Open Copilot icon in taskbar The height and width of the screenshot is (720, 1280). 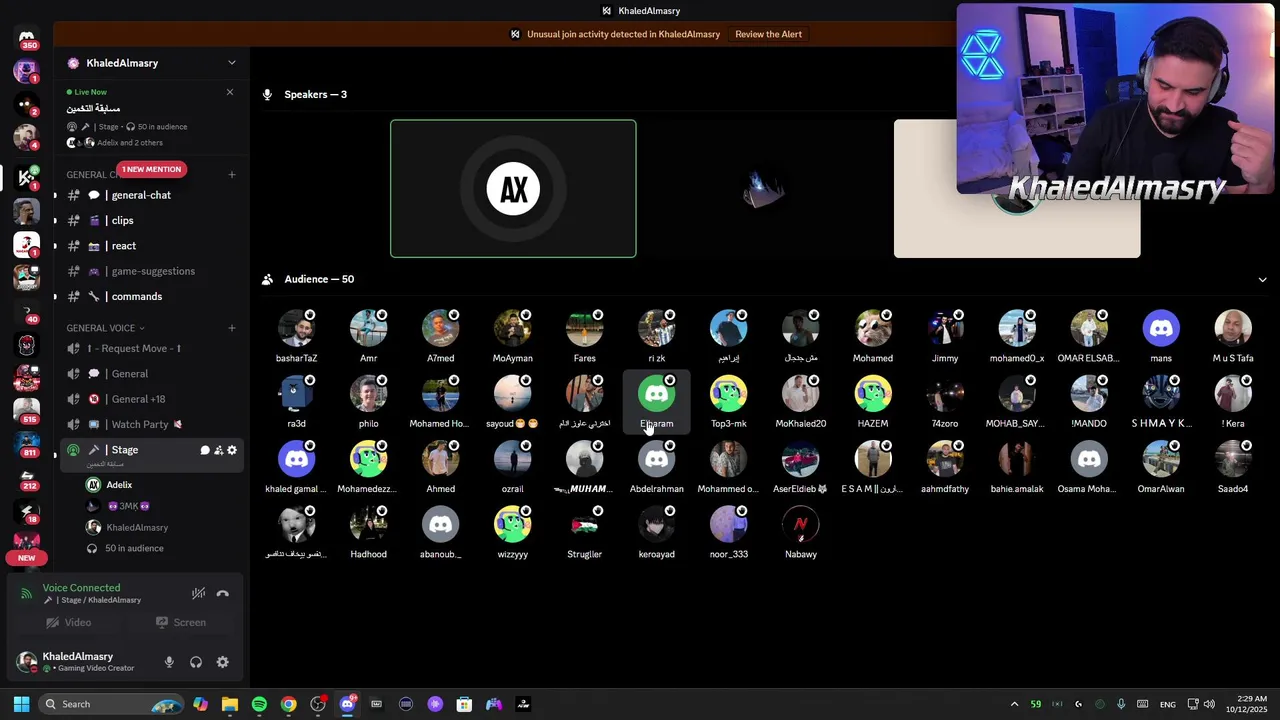[x=201, y=704]
